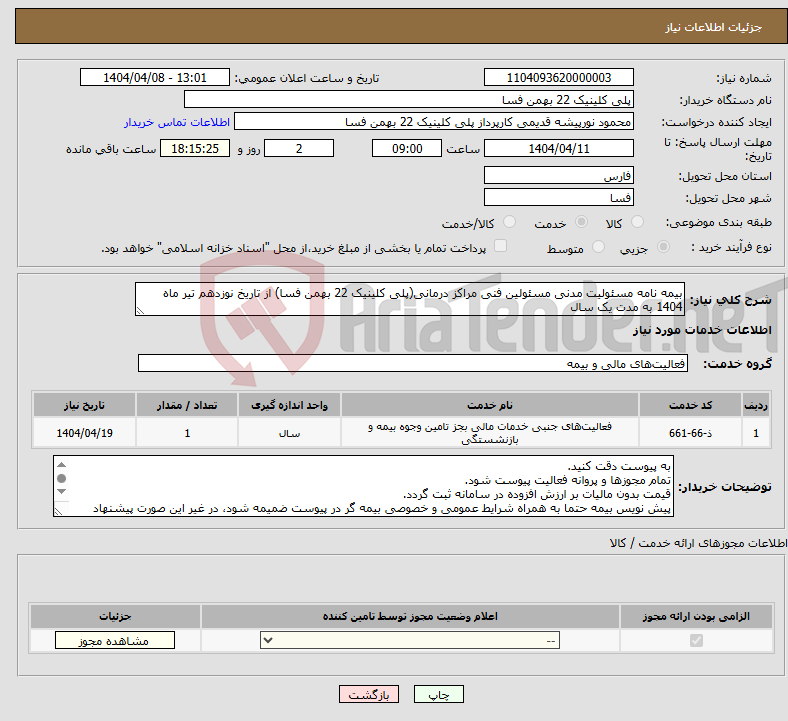Click the service code cell ذ-66-661
The image size is (788, 721).
click(x=691, y=433)
